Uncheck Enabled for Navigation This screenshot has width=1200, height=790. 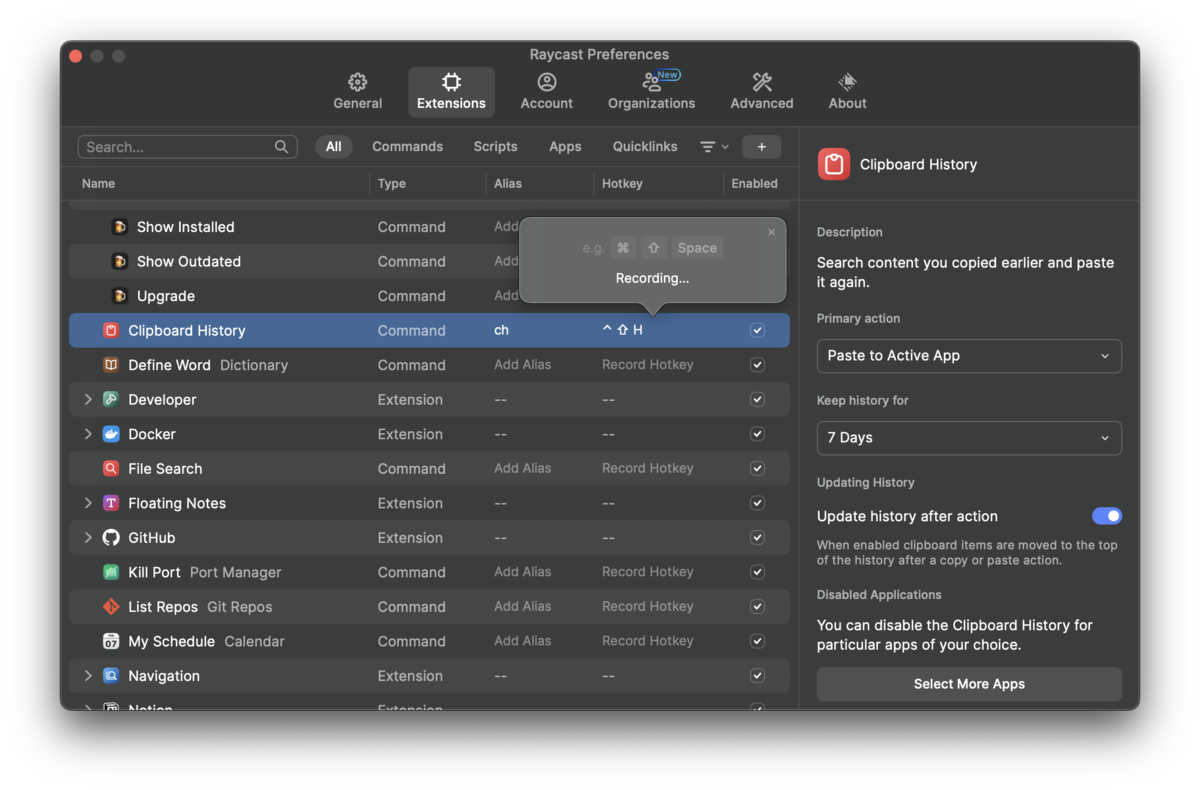tap(757, 676)
